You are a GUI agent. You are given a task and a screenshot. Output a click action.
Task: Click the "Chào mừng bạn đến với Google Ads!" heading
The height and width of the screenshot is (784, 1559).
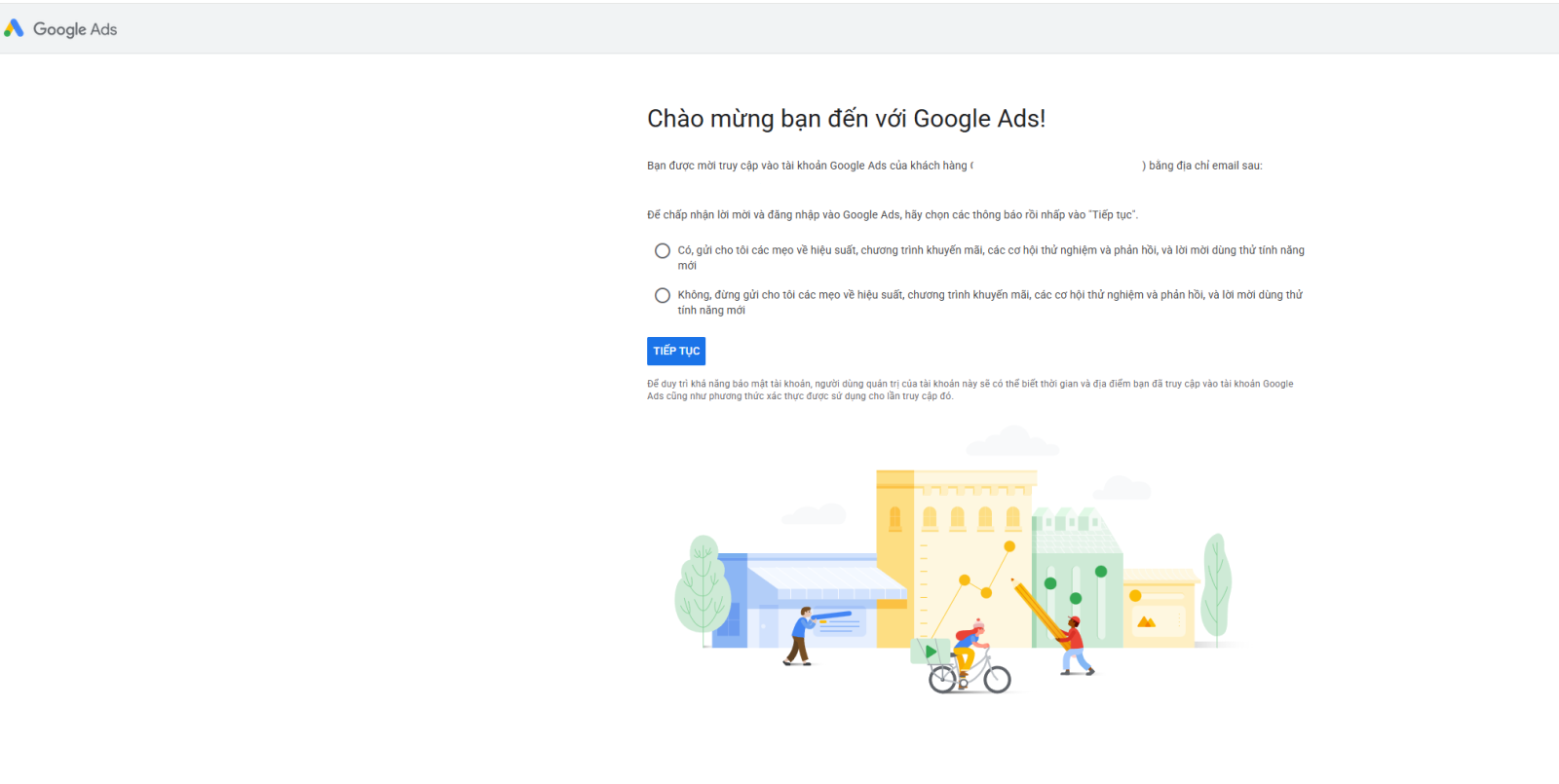[x=846, y=119]
